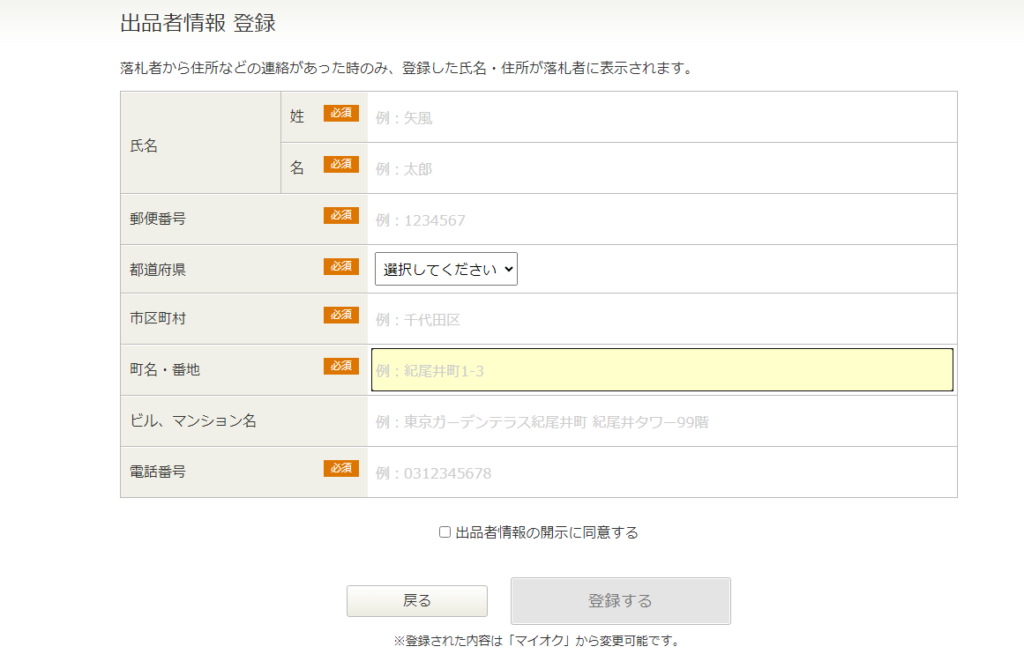Click the 必須 badge in 市区町村 row
This screenshot has height=669, width=1024.
pos(340,315)
